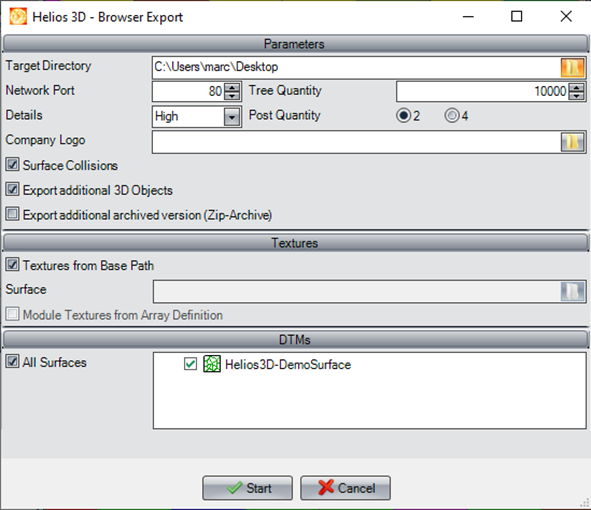Click the Helios 3D app icon in title bar
The image size is (591, 510).
pos(18,17)
